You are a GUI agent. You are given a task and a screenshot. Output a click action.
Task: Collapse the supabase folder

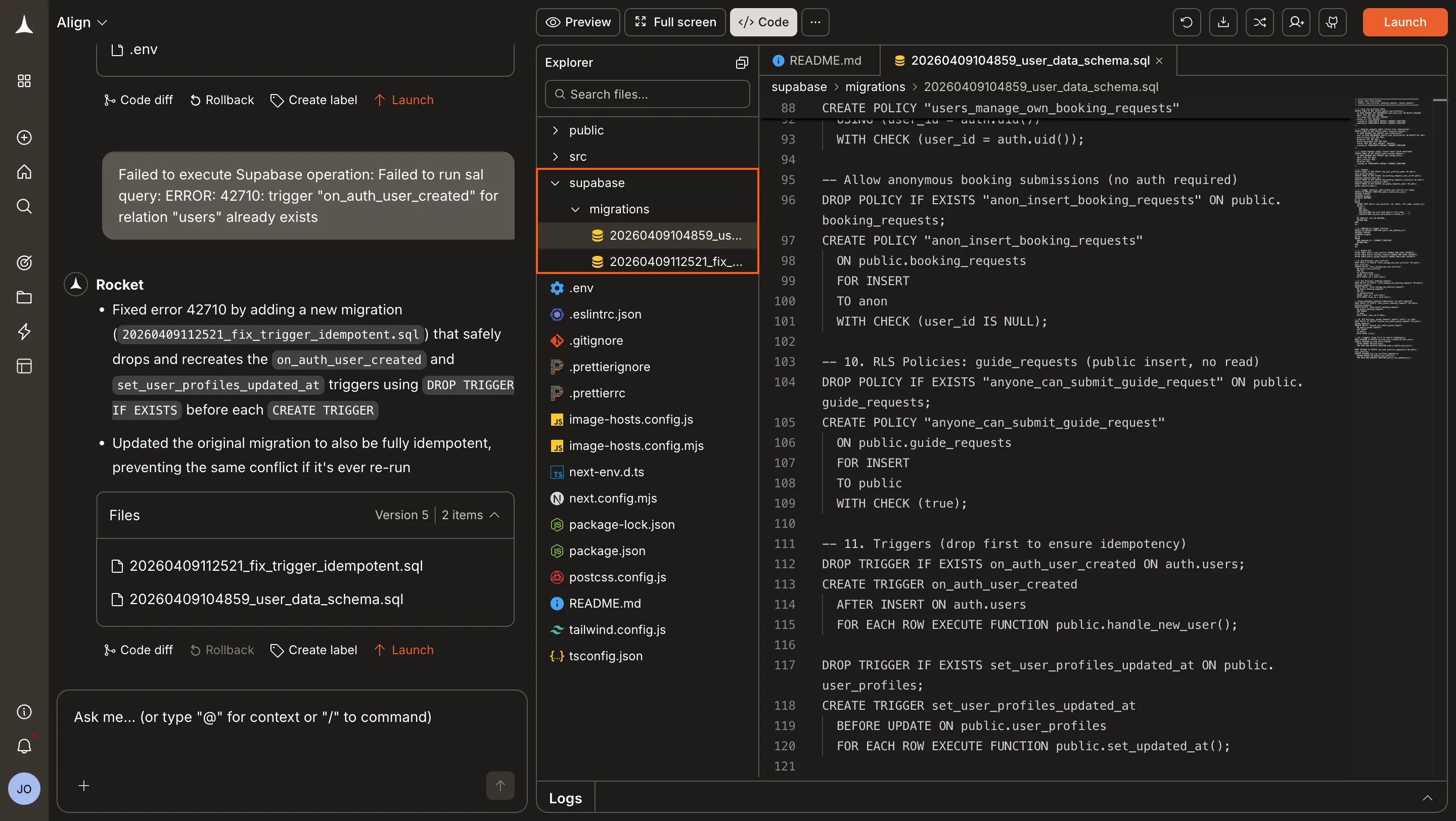pyautogui.click(x=647, y=183)
